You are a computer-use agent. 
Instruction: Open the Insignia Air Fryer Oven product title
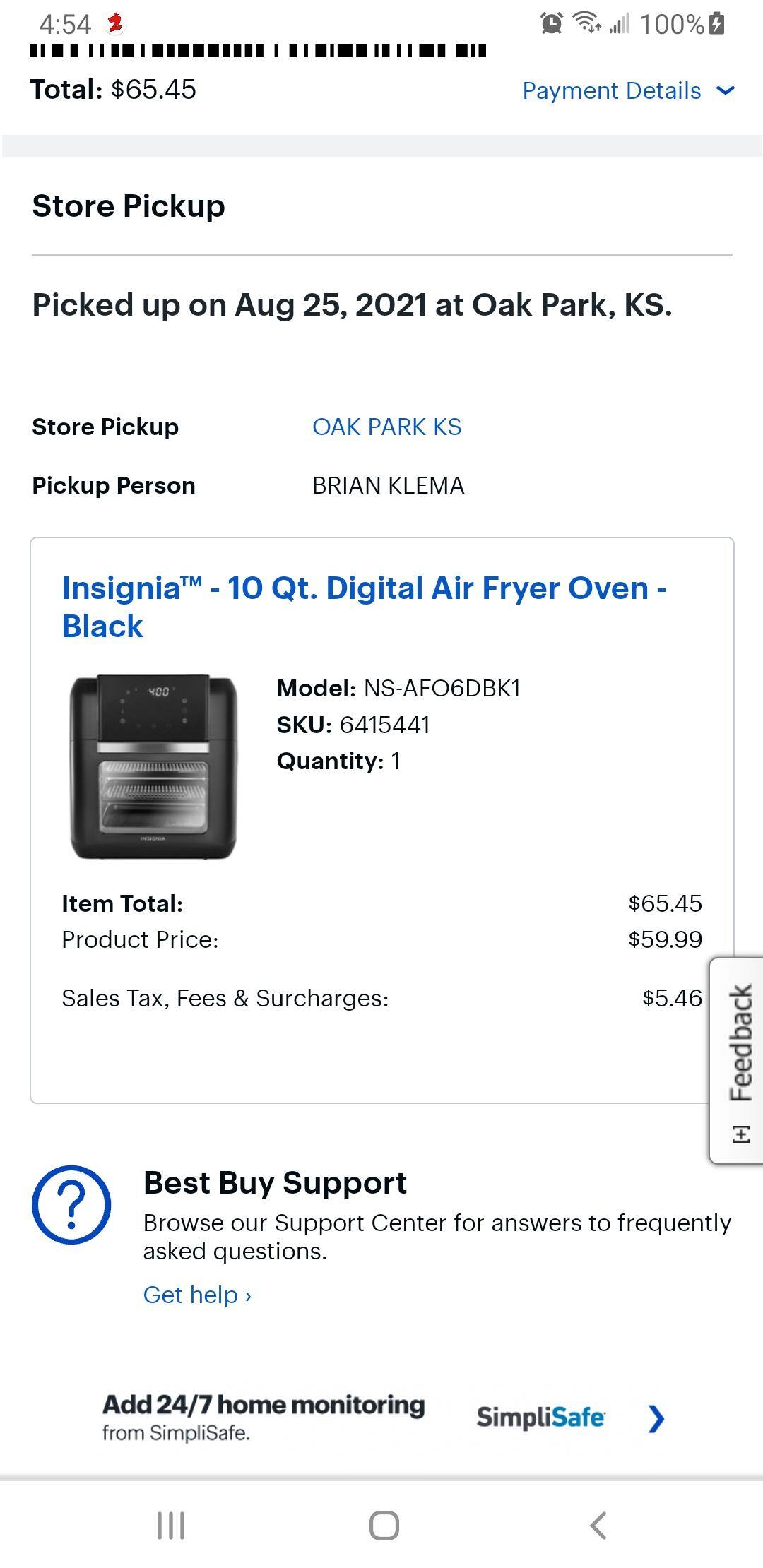pyautogui.click(x=364, y=607)
